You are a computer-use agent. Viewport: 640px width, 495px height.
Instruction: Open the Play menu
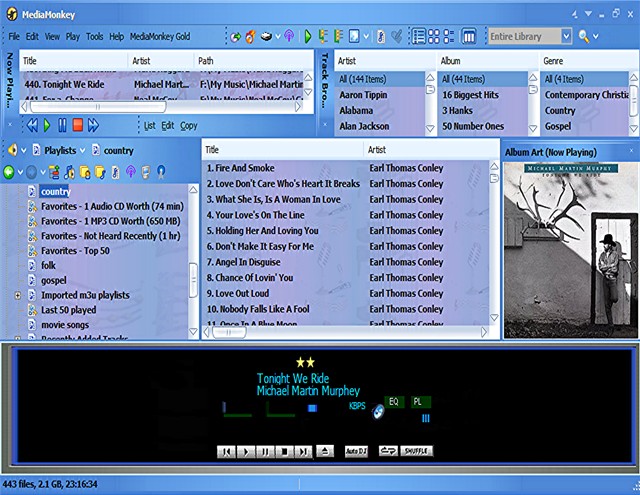coord(73,36)
